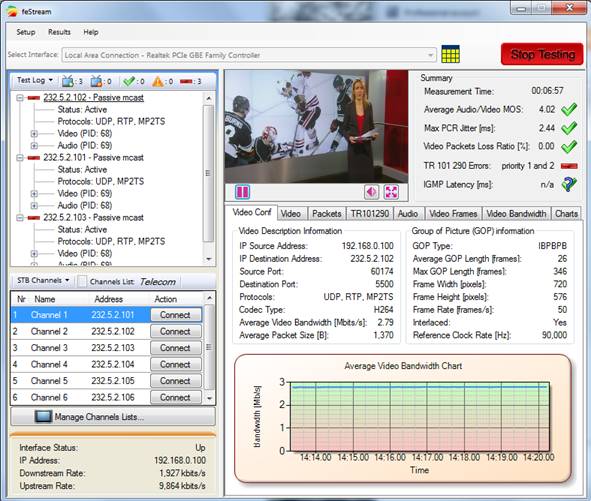Image resolution: width=591 pixels, height=501 pixels.
Task: Open the yellow grid view icon
Action: (450, 54)
